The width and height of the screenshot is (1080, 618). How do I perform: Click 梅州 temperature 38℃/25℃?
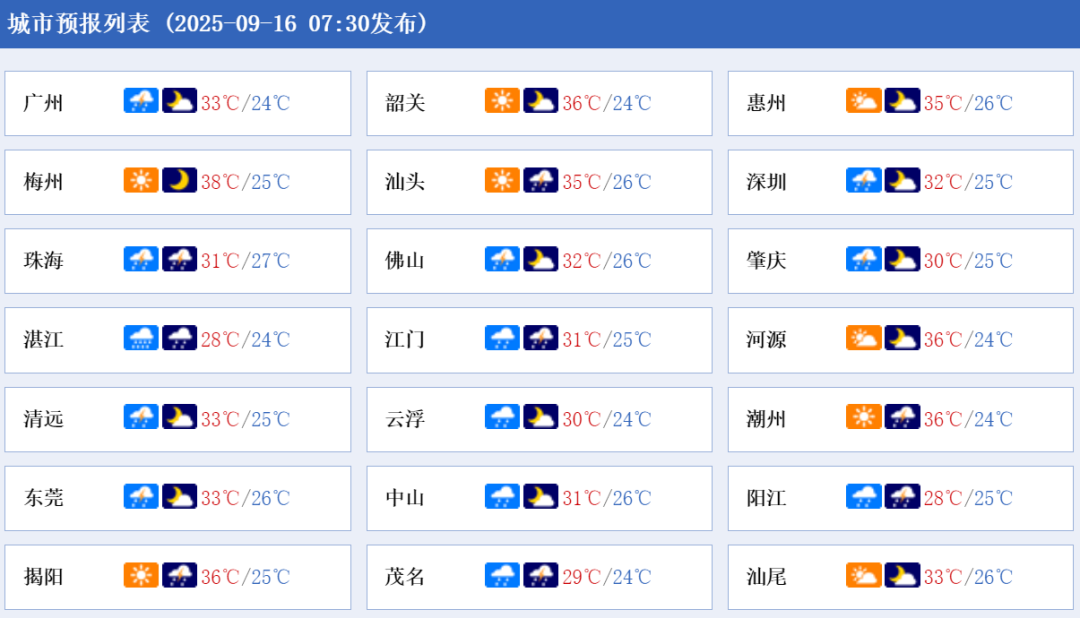pos(245,182)
